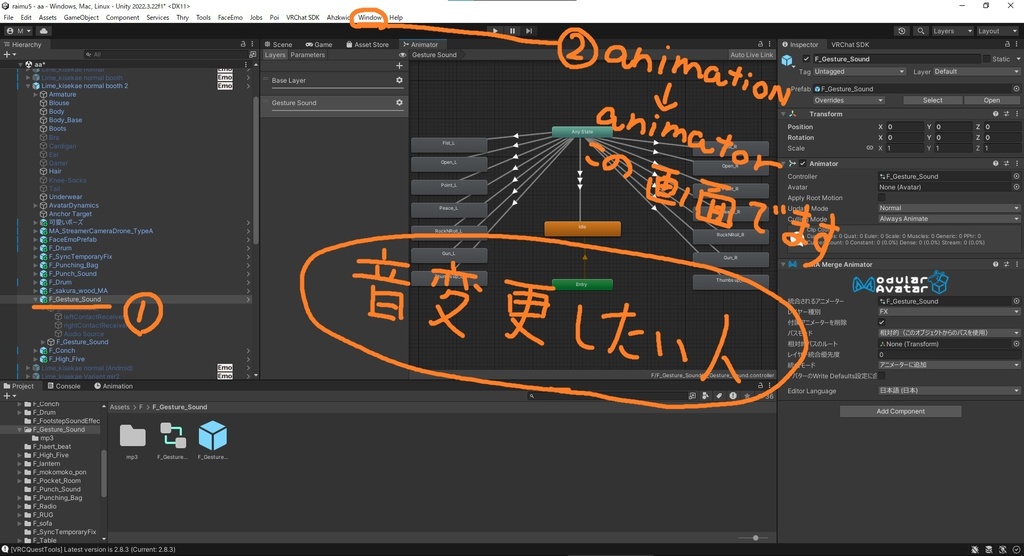Click the Hierarchy panel lock icon
1024x556 pixels.
[x=243, y=44]
